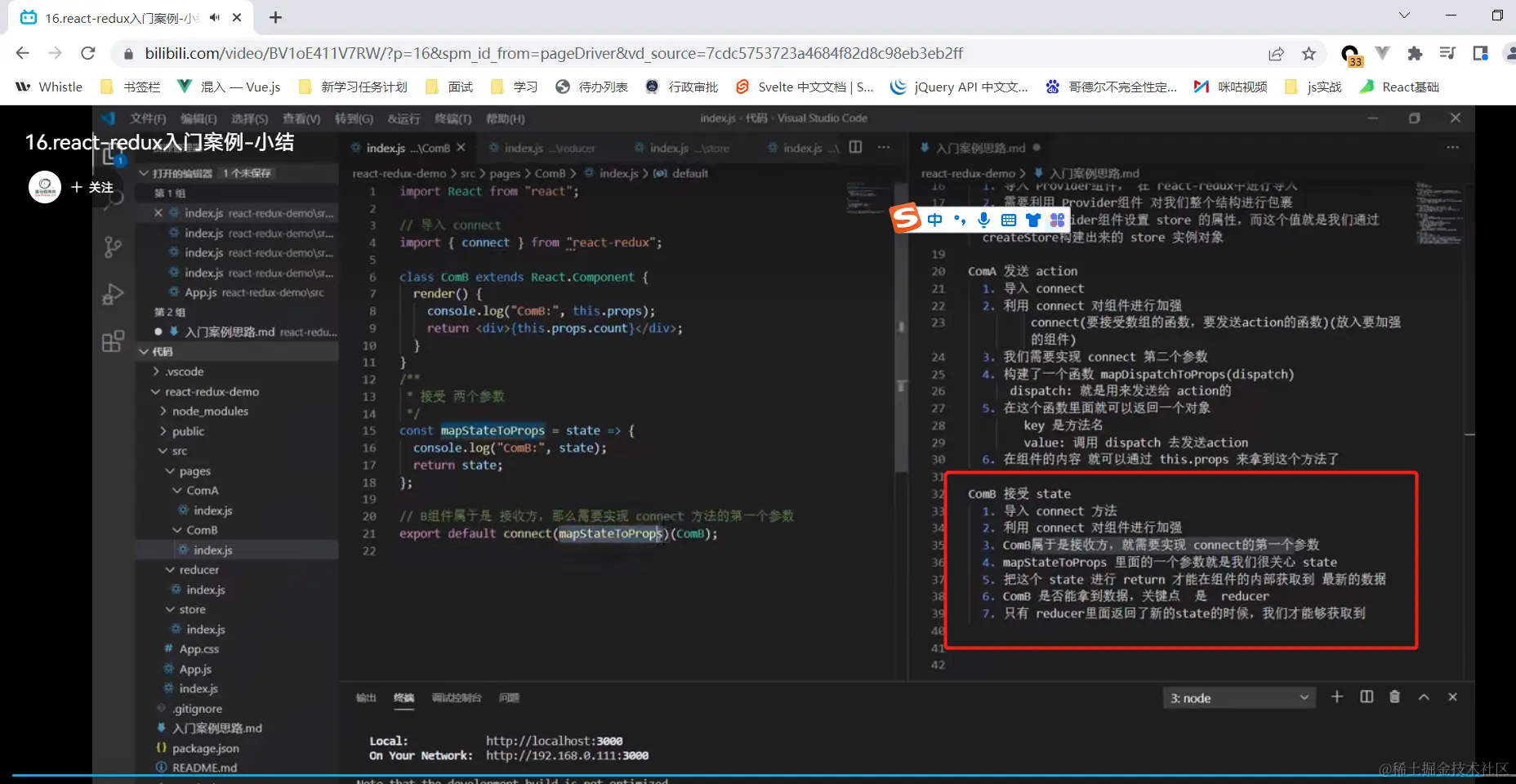Collapse the 代码 explorer section

tap(144, 351)
